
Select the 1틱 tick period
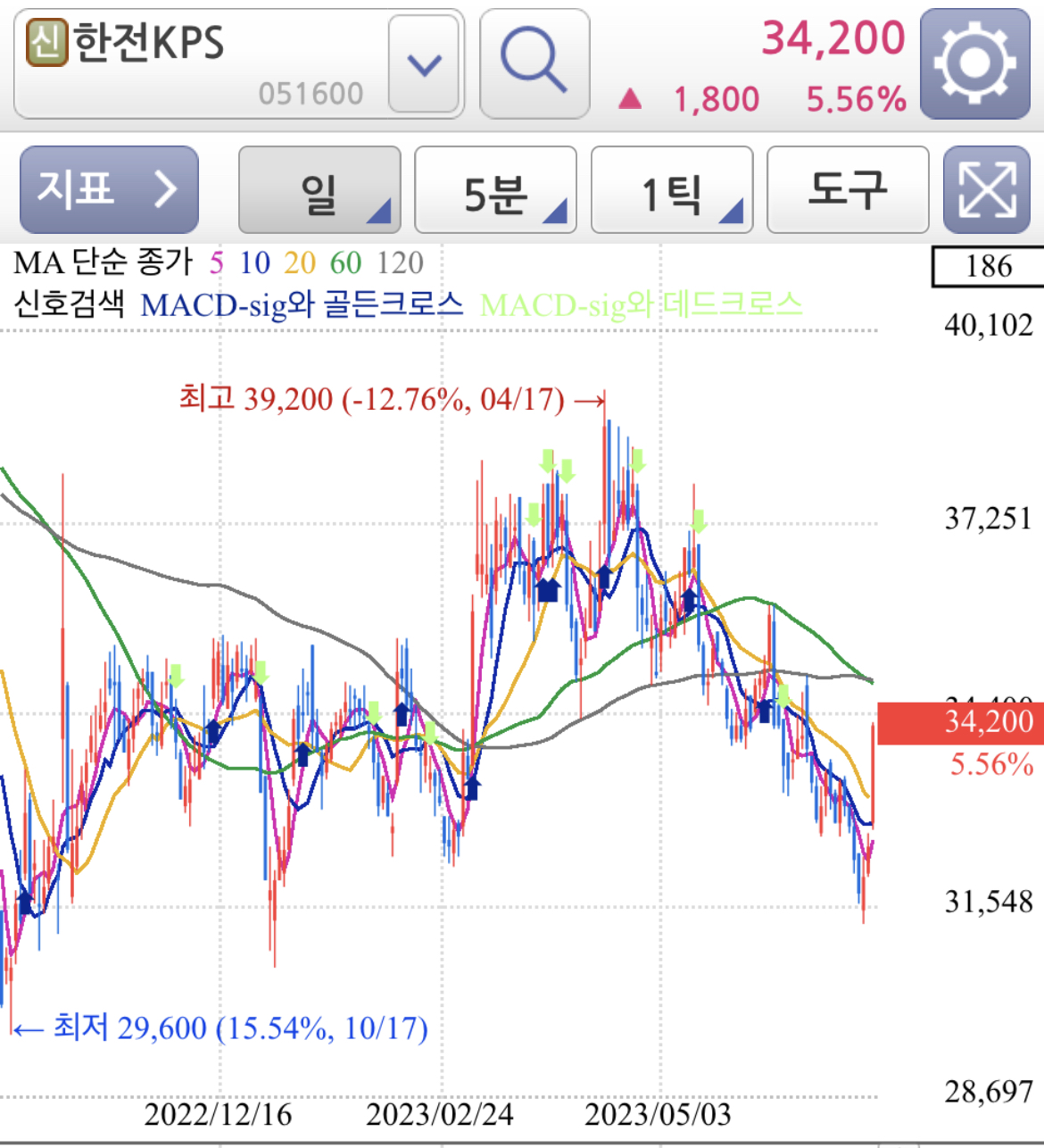[x=672, y=190]
